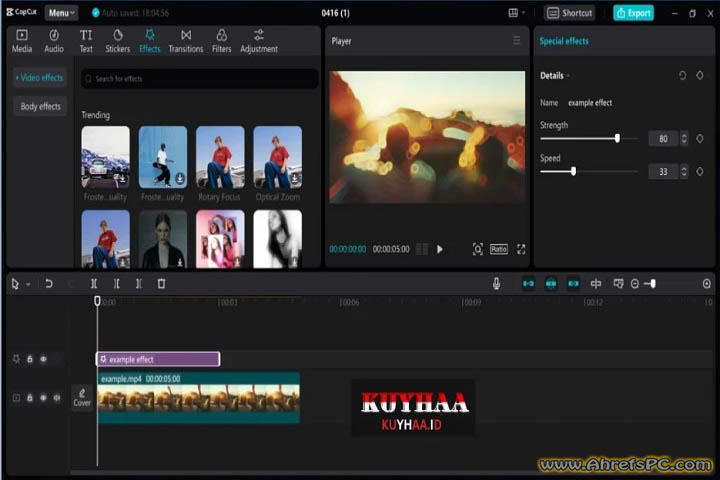The height and width of the screenshot is (480, 720).
Task: Click the Export button
Action: tap(634, 13)
